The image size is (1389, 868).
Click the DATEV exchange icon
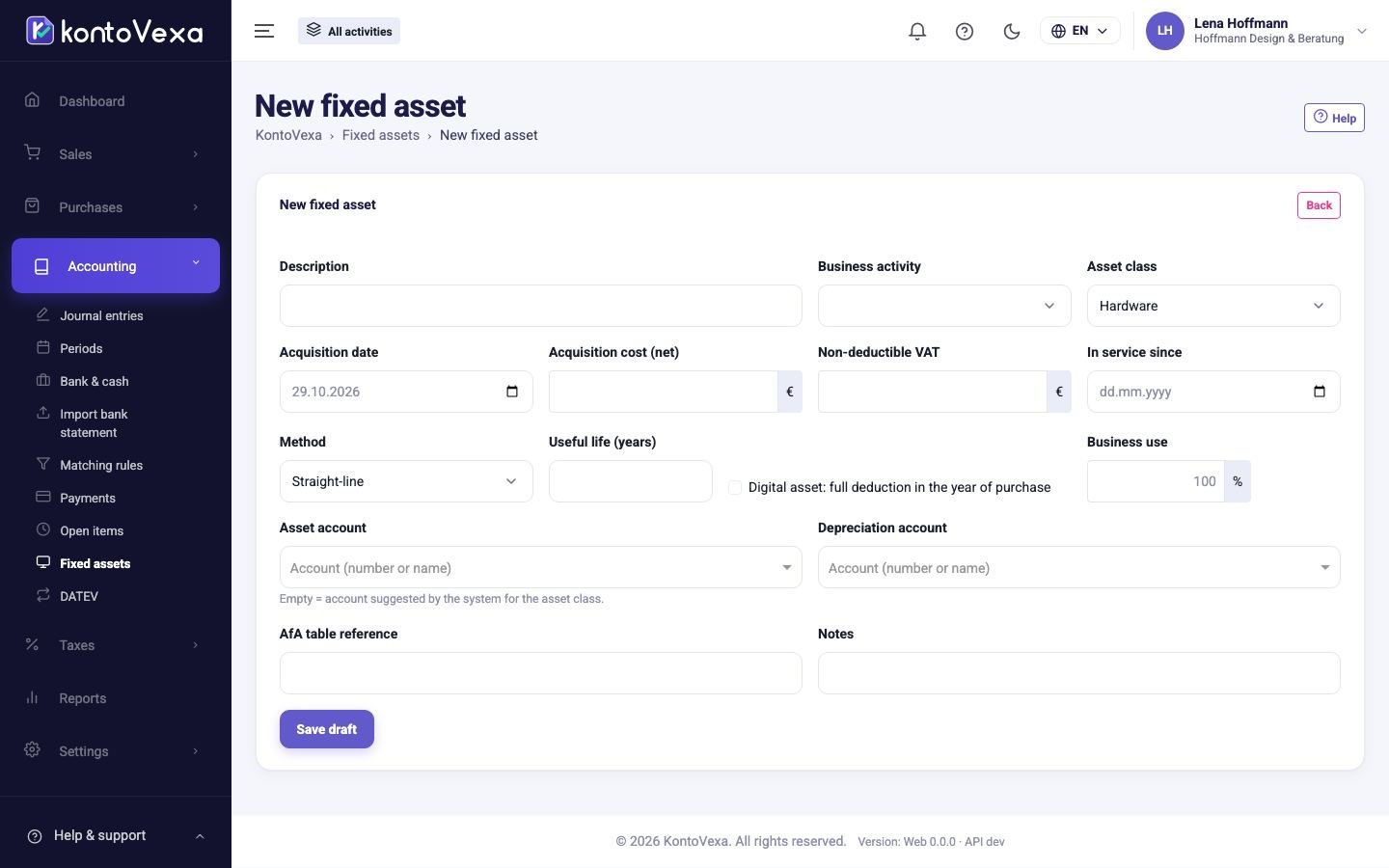(42, 595)
